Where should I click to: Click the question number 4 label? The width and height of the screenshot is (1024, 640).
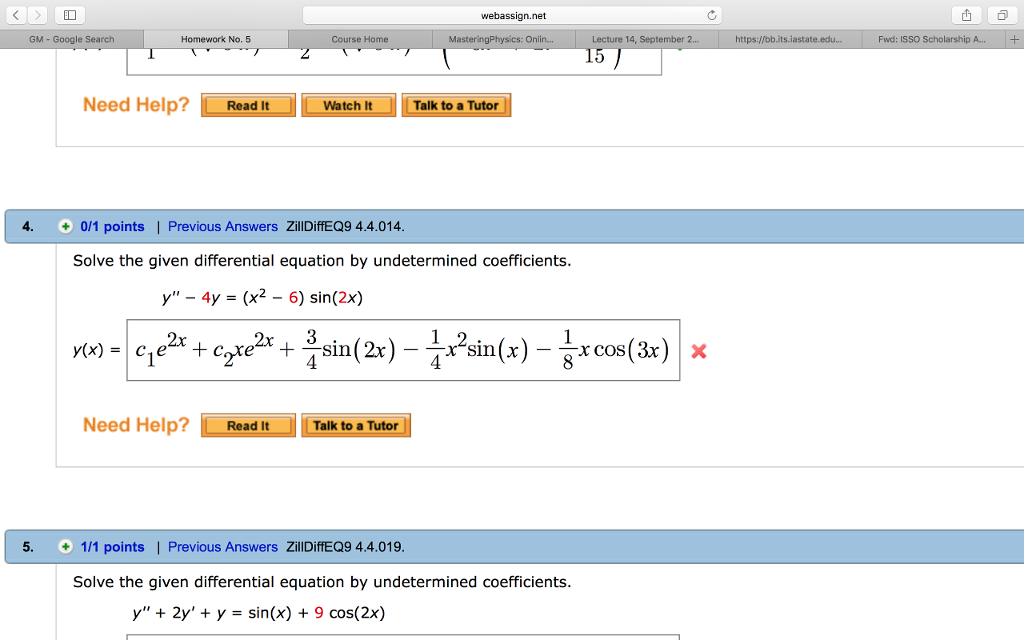coord(27,227)
